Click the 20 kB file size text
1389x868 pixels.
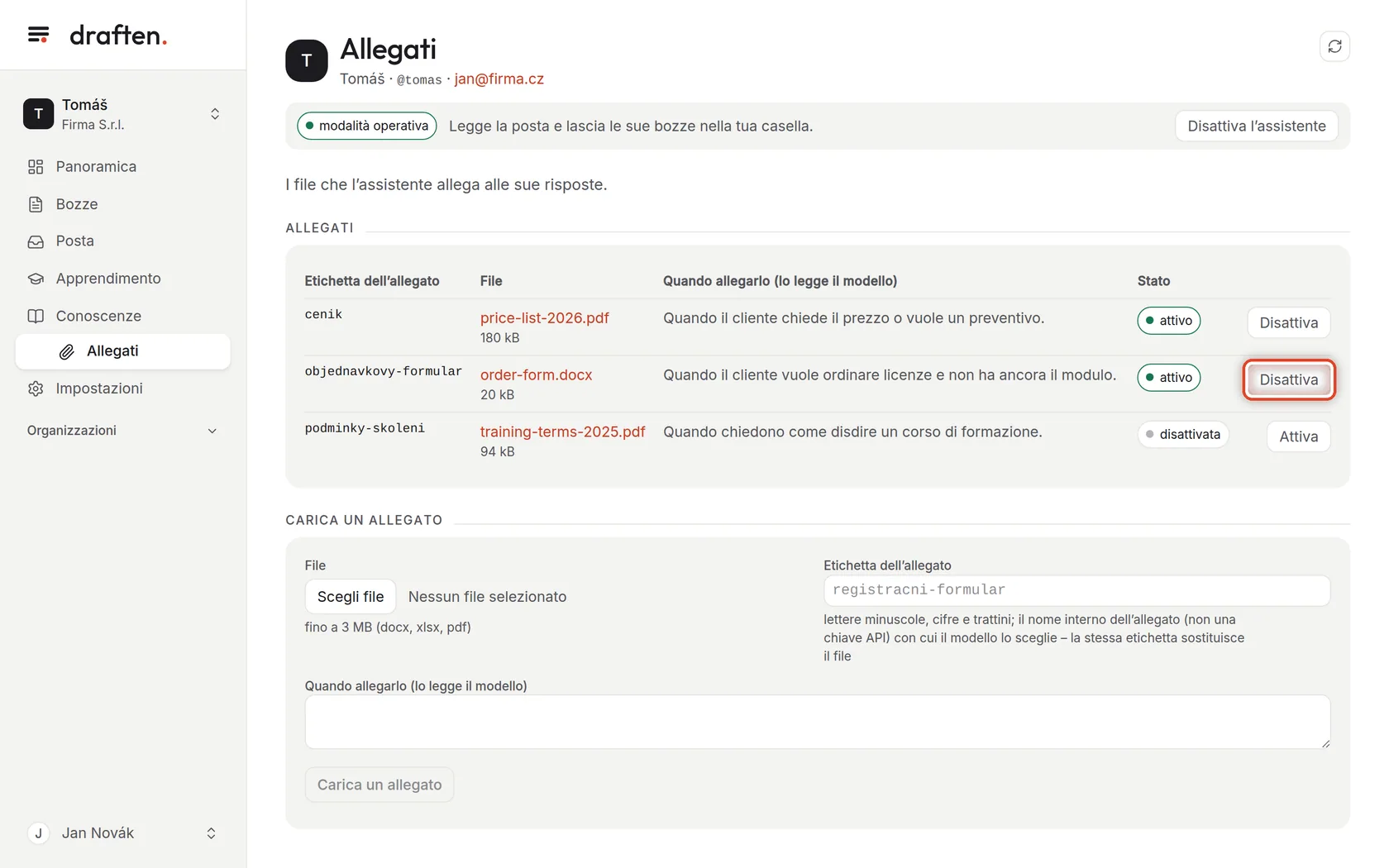point(498,394)
